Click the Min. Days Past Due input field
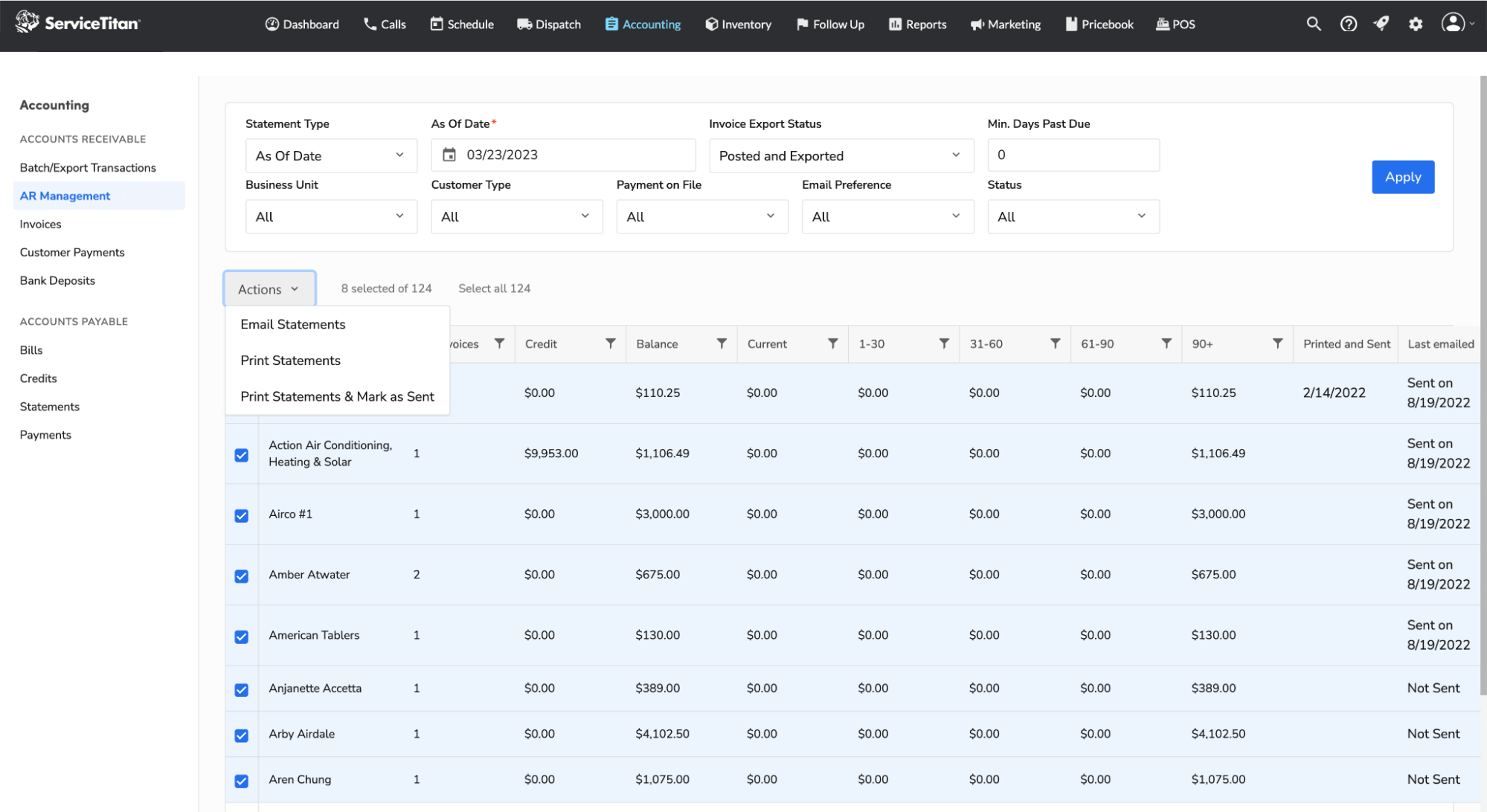The height and width of the screenshot is (812, 1487). tap(1073, 154)
